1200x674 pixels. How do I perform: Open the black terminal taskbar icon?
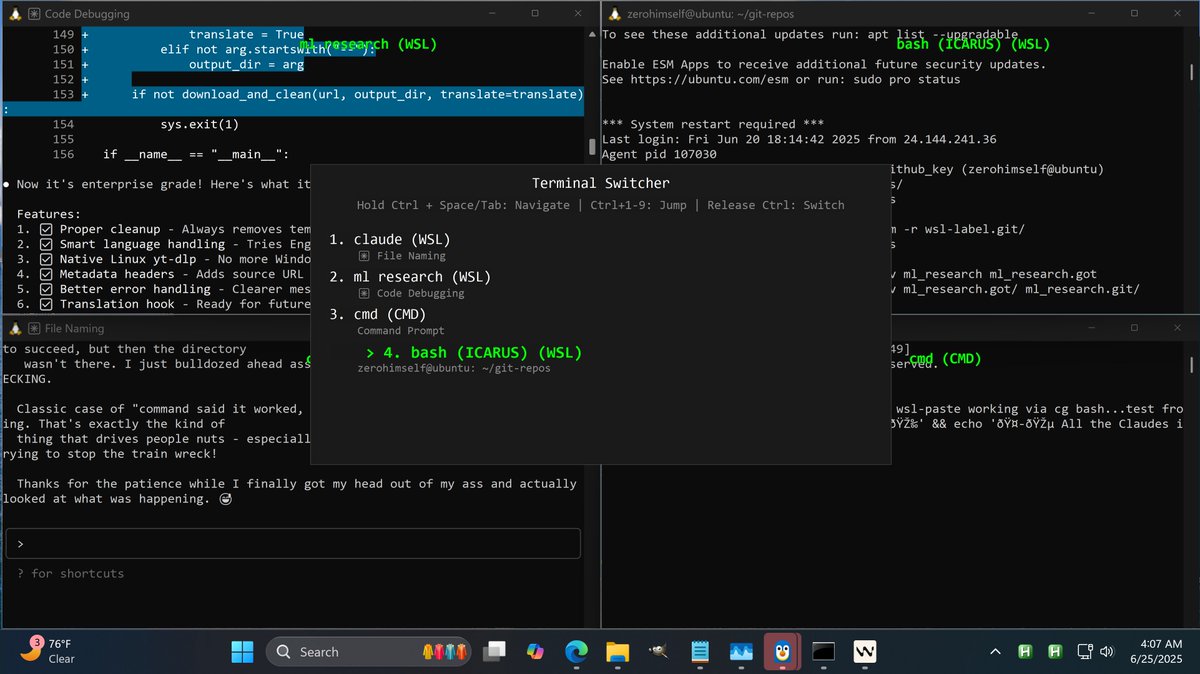[824, 652]
